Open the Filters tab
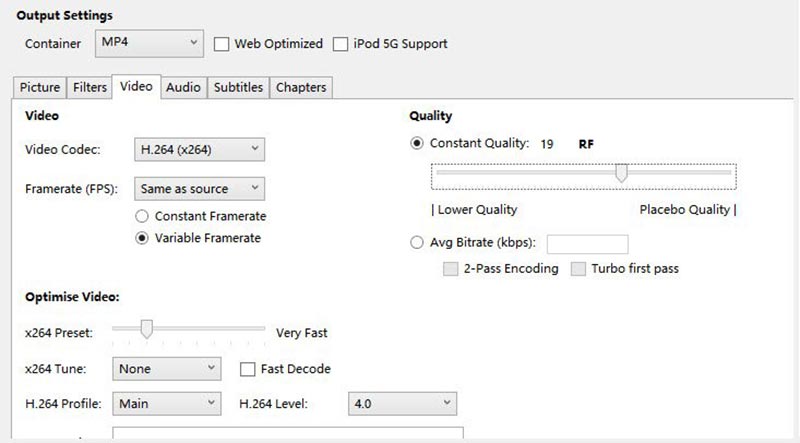This screenshot has height=443, width=800. [90, 87]
